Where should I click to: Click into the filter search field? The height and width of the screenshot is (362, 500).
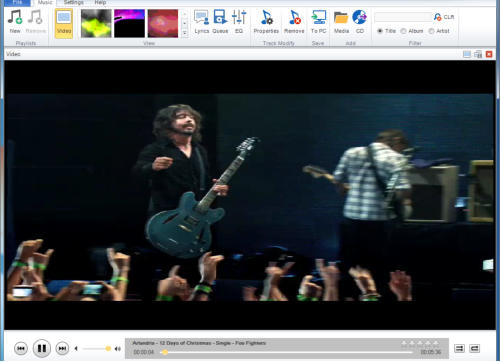[403, 17]
